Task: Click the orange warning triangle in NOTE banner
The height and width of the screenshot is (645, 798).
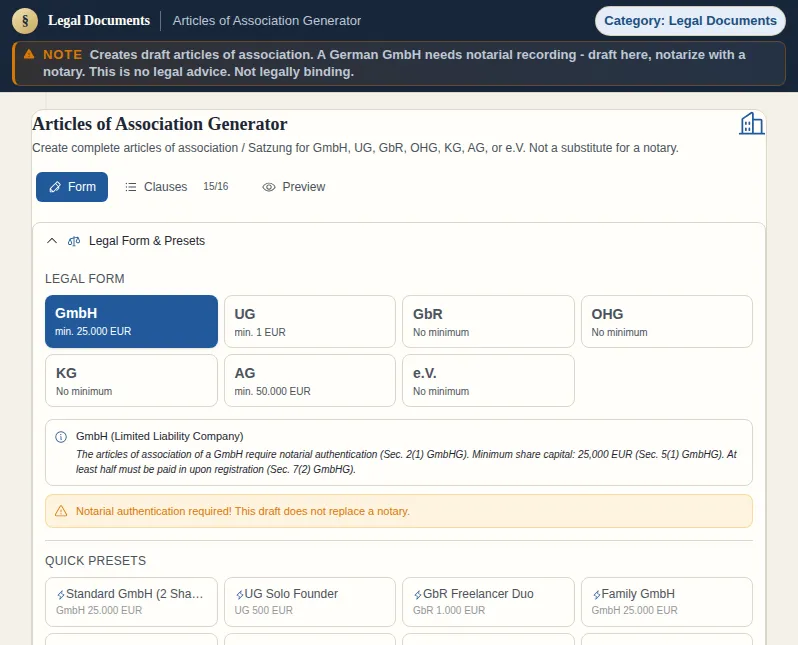Action: pos(29,54)
